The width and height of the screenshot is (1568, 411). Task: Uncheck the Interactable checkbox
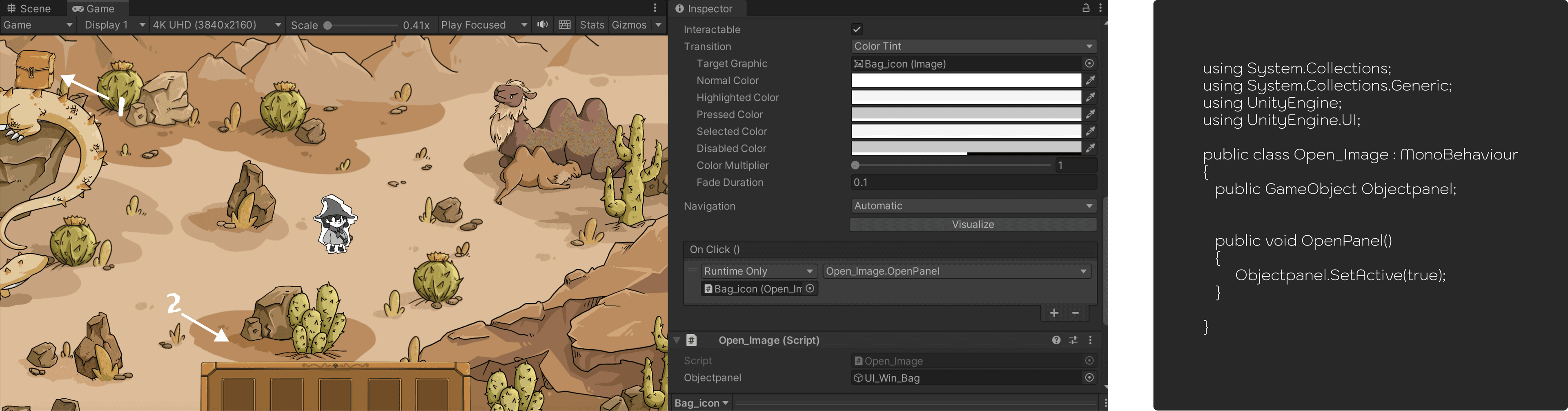[x=856, y=29]
